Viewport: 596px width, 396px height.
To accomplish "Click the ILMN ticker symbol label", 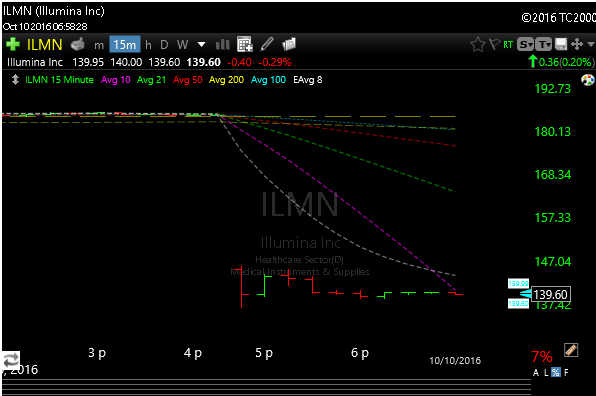I will pyautogui.click(x=44, y=45).
